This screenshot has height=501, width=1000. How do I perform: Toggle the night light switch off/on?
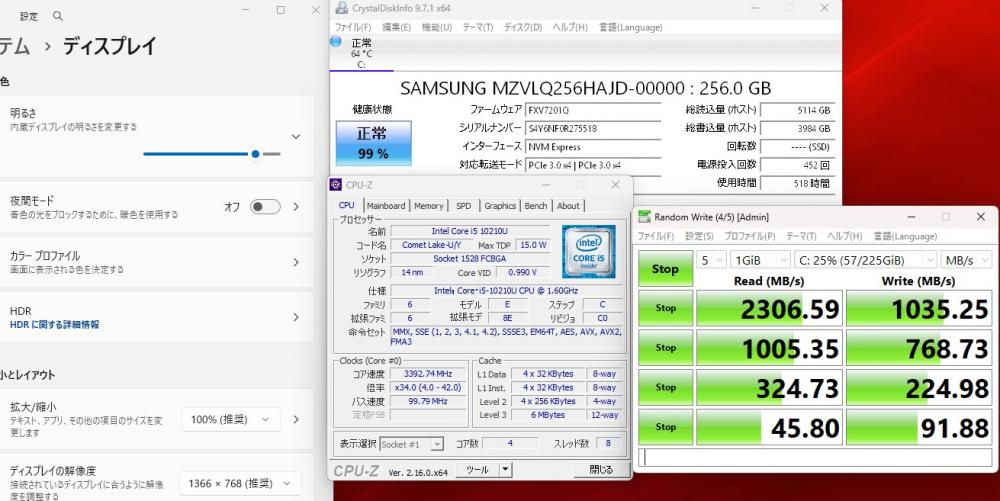click(265, 207)
